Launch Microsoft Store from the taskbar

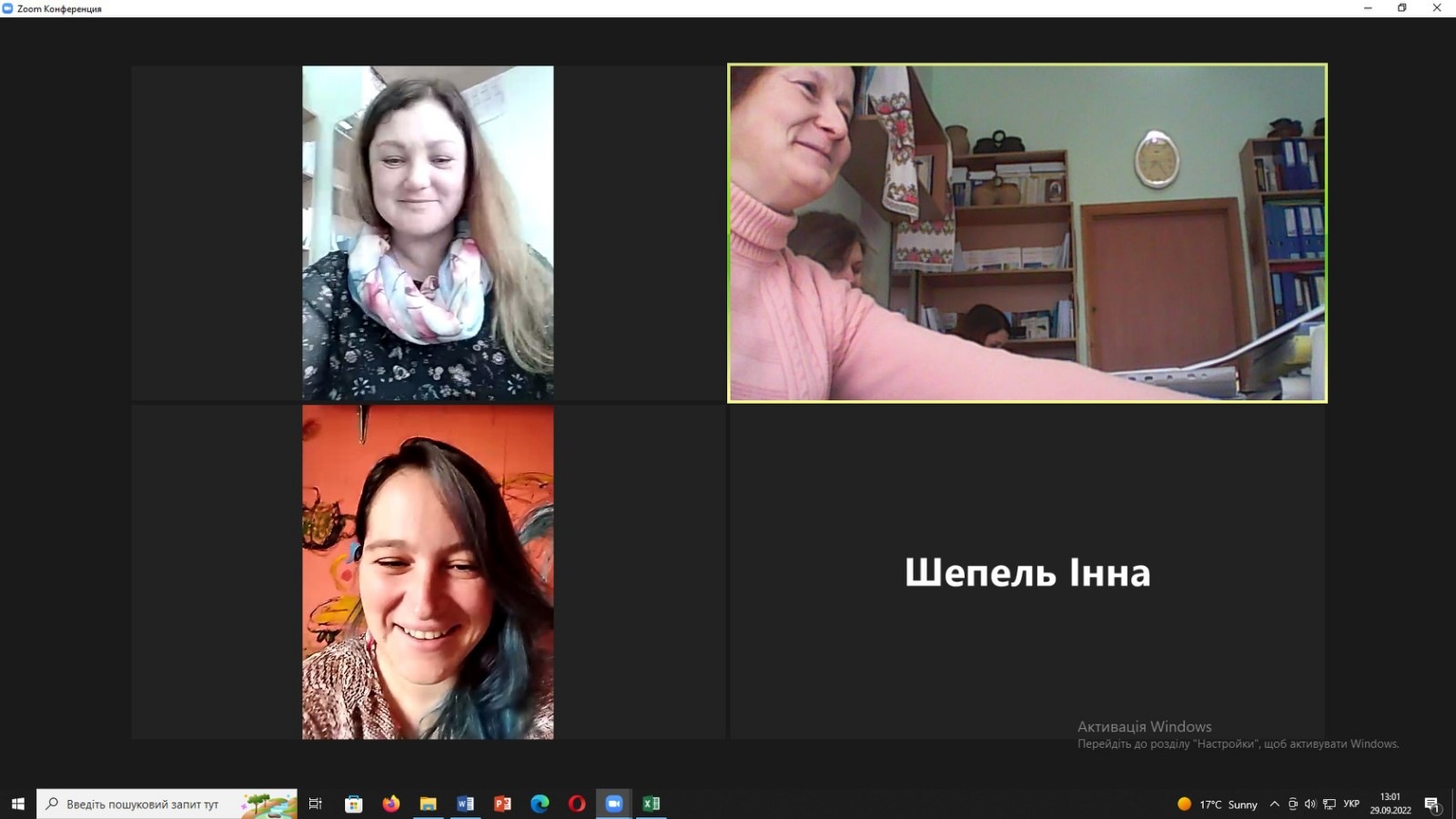[354, 804]
